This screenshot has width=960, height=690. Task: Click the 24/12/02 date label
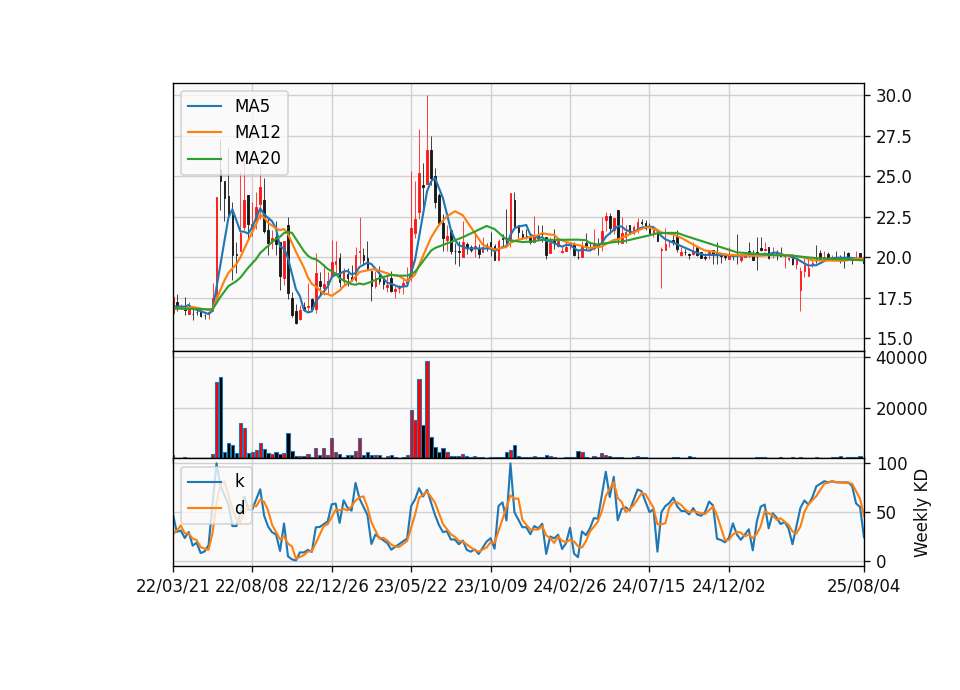729,586
